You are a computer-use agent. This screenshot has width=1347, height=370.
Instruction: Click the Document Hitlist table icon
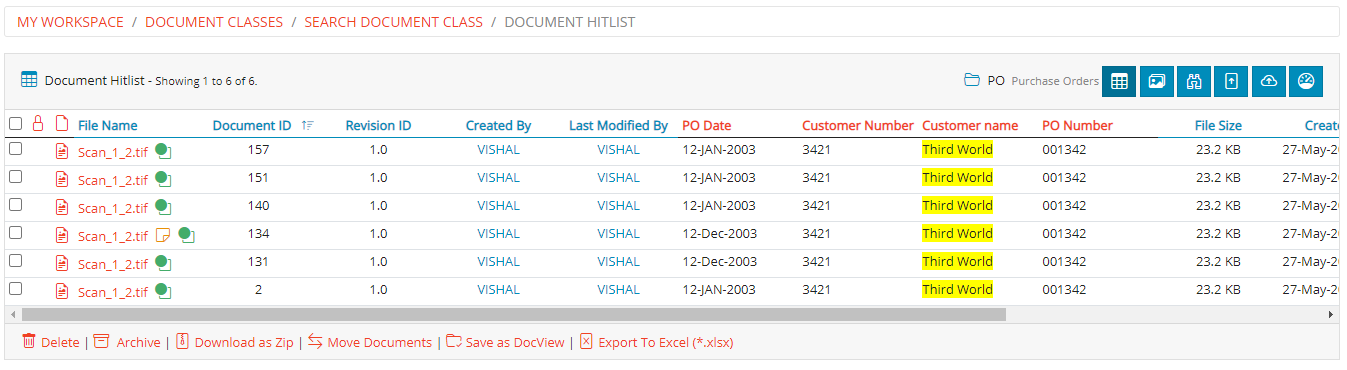click(x=29, y=80)
